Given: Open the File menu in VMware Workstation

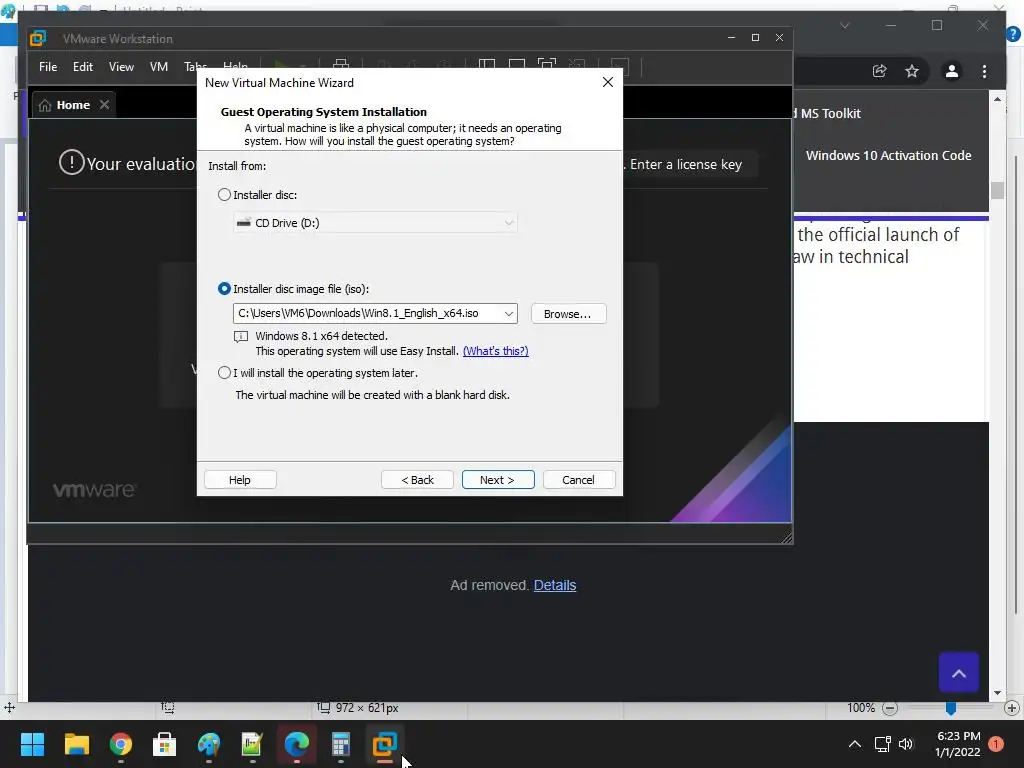Looking at the screenshot, I should (x=48, y=67).
